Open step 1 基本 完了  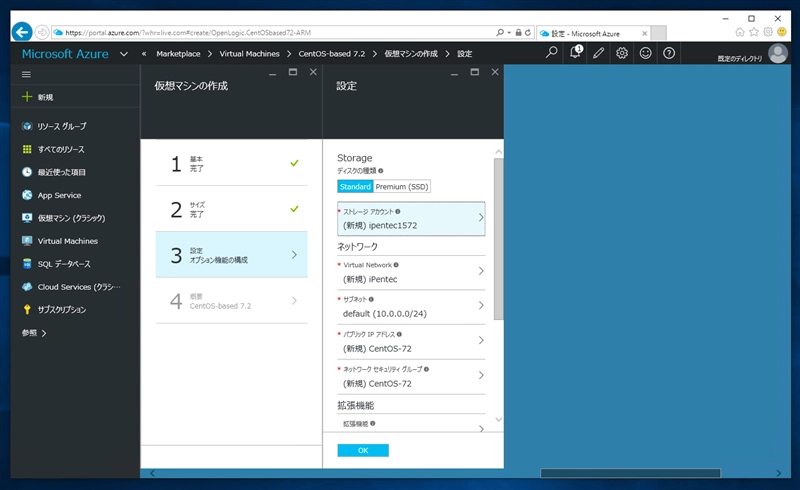click(x=232, y=163)
